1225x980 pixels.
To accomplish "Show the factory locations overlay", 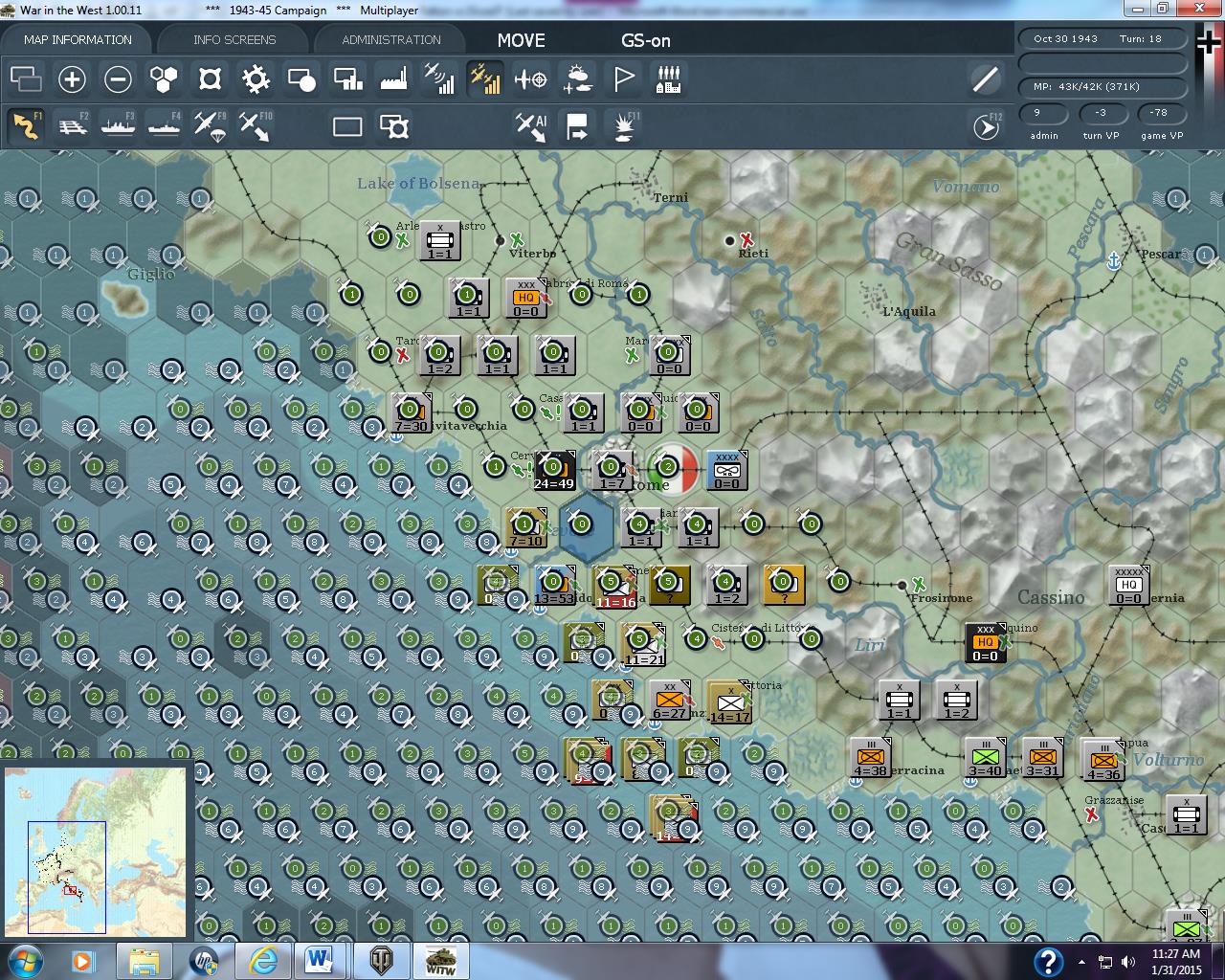I will 393,78.
